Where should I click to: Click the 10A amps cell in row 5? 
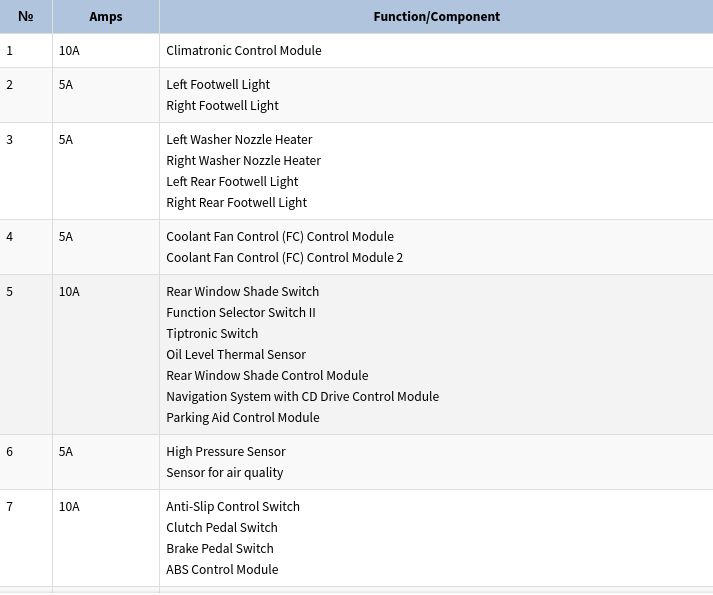[x=106, y=354]
